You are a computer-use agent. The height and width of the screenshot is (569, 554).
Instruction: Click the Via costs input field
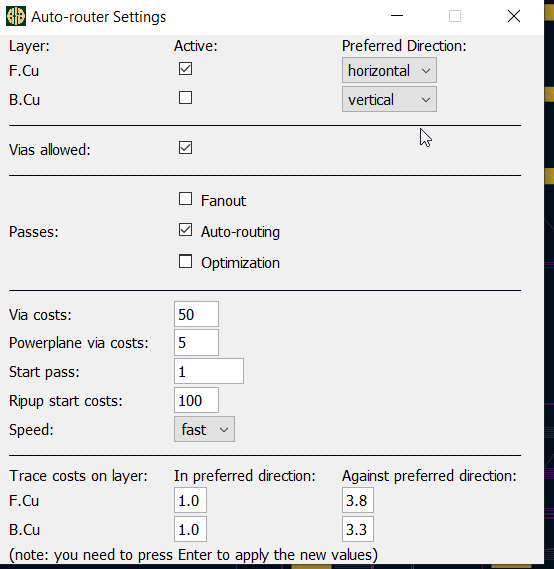[196, 314]
